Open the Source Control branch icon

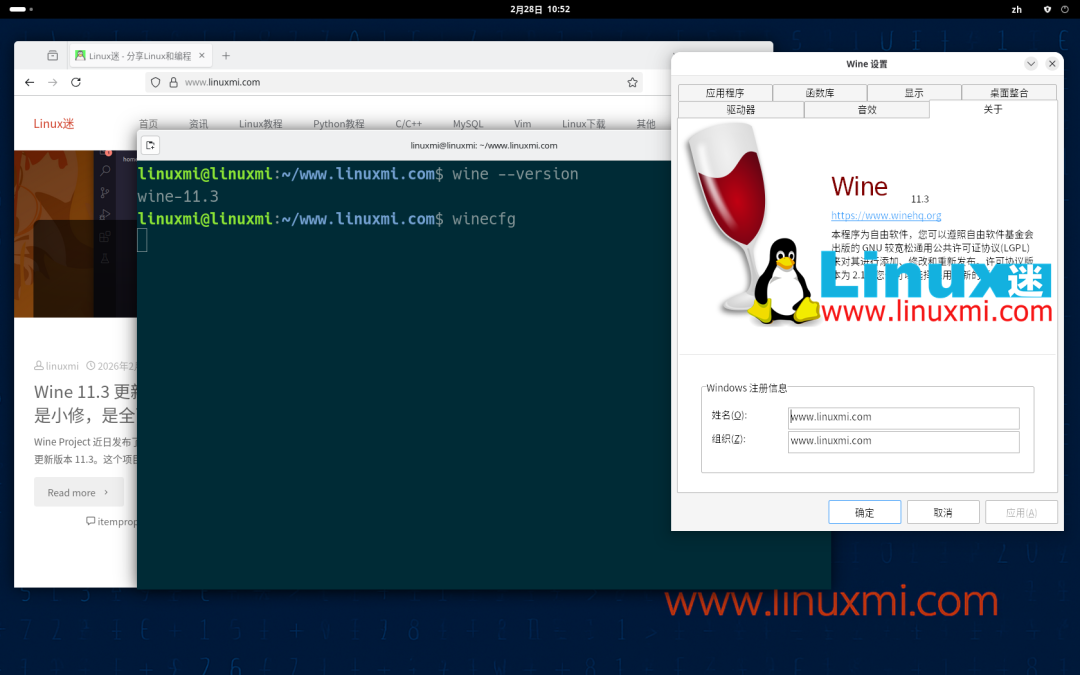coord(104,192)
